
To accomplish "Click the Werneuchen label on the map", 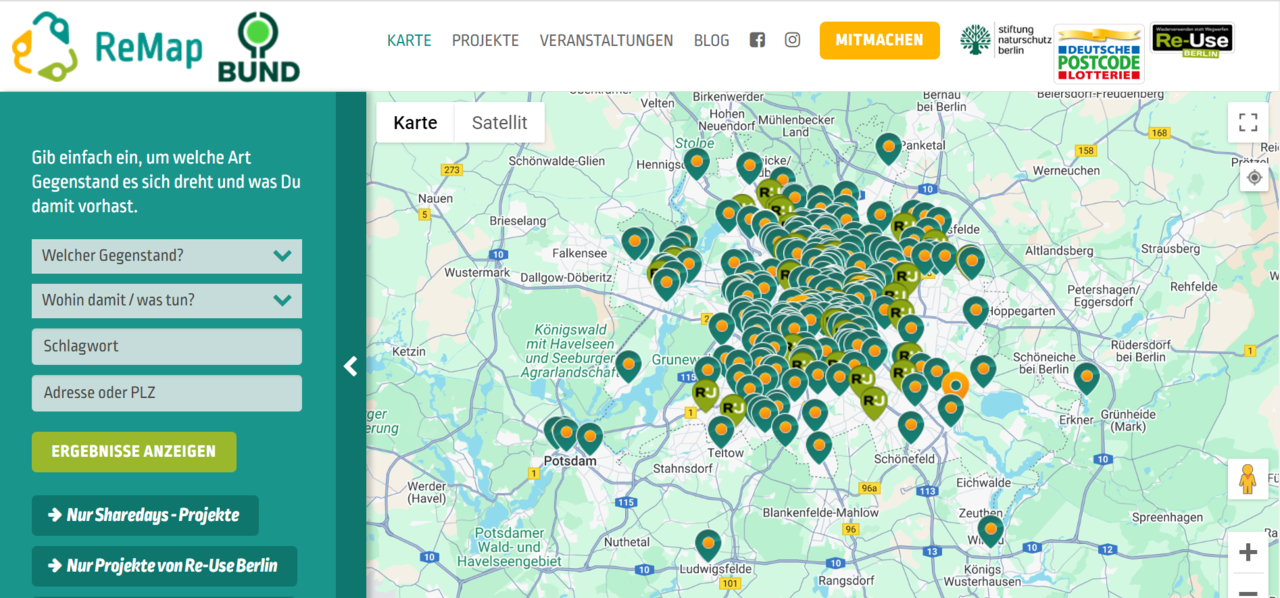I will click(x=1066, y=171).
